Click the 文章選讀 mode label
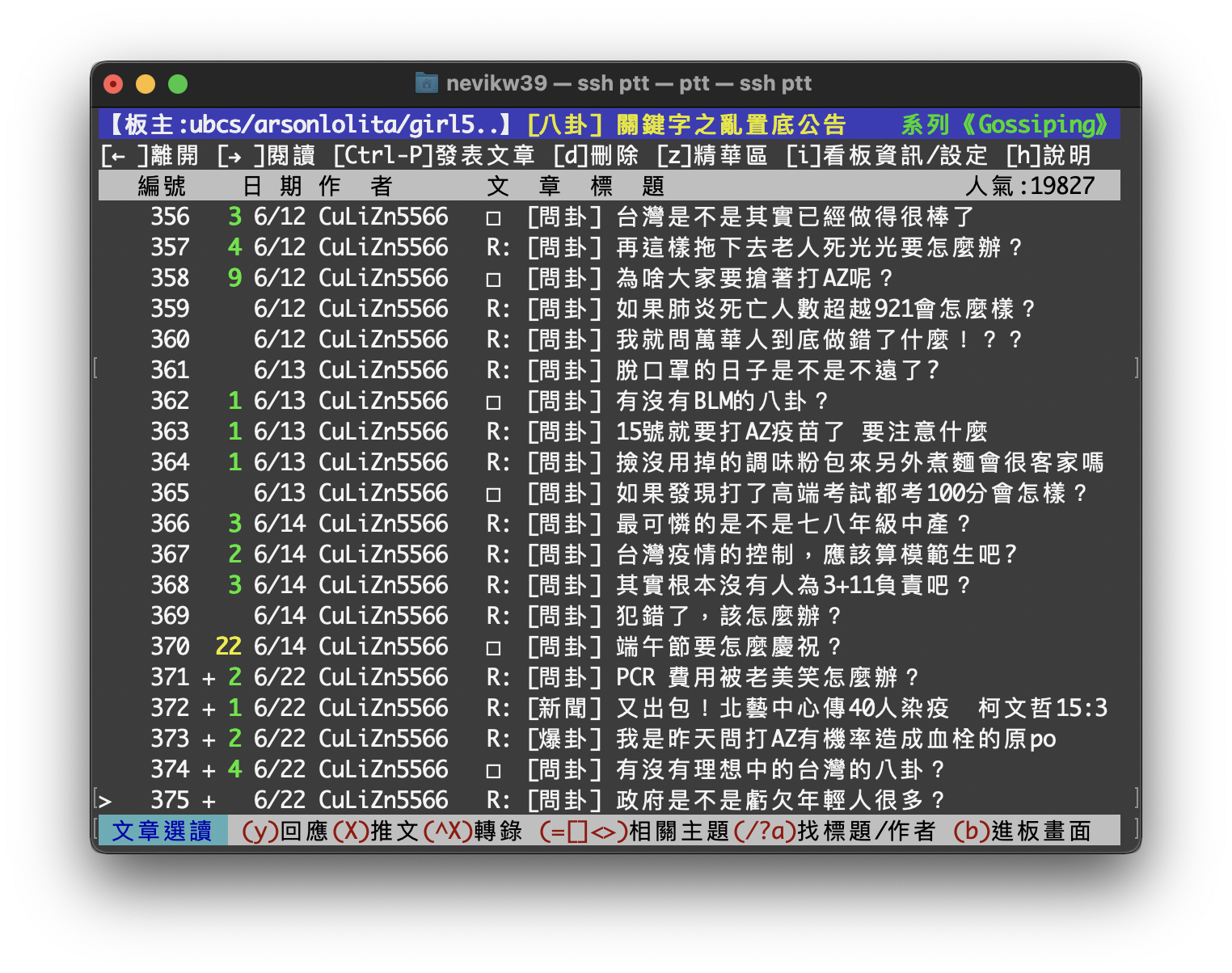This screenshot has width=1232, height=973. pos(162,831)
